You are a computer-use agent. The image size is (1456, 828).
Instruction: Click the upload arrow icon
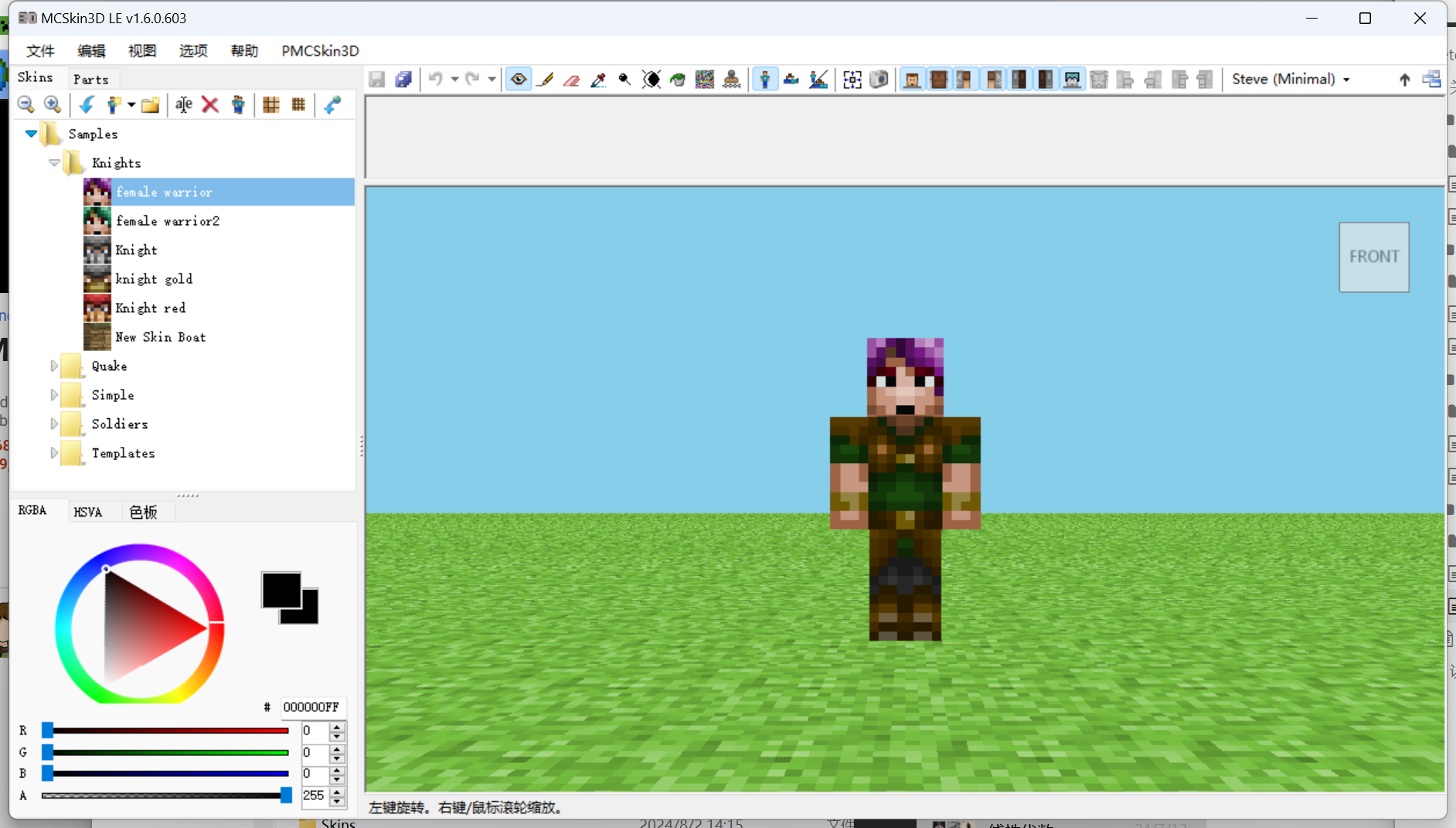1404,79
